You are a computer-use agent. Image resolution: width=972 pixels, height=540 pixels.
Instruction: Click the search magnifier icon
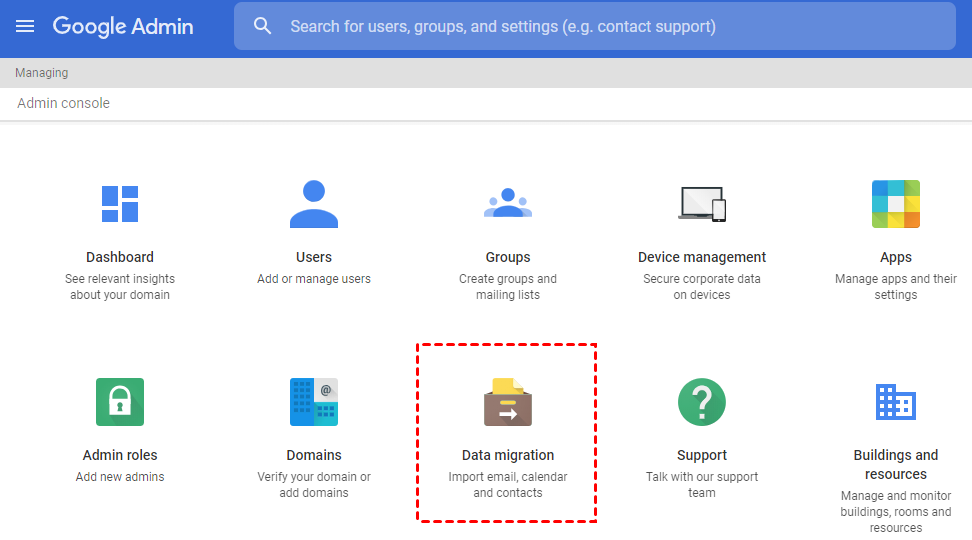(263, 26)
